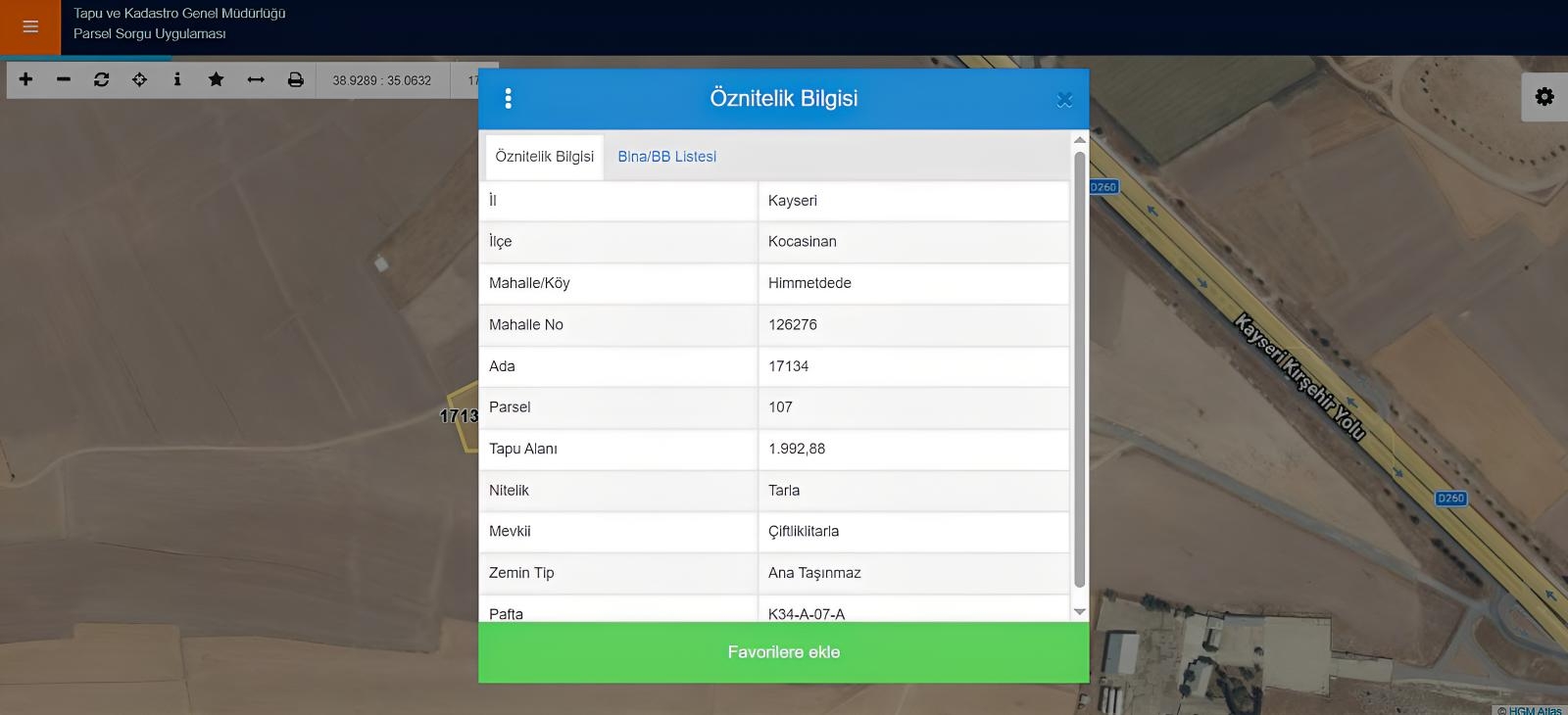This screenshot has height=715, width=1568.
Task: Switch to the Öznitelik Bilgisi tab
Action: coord(545,157)
